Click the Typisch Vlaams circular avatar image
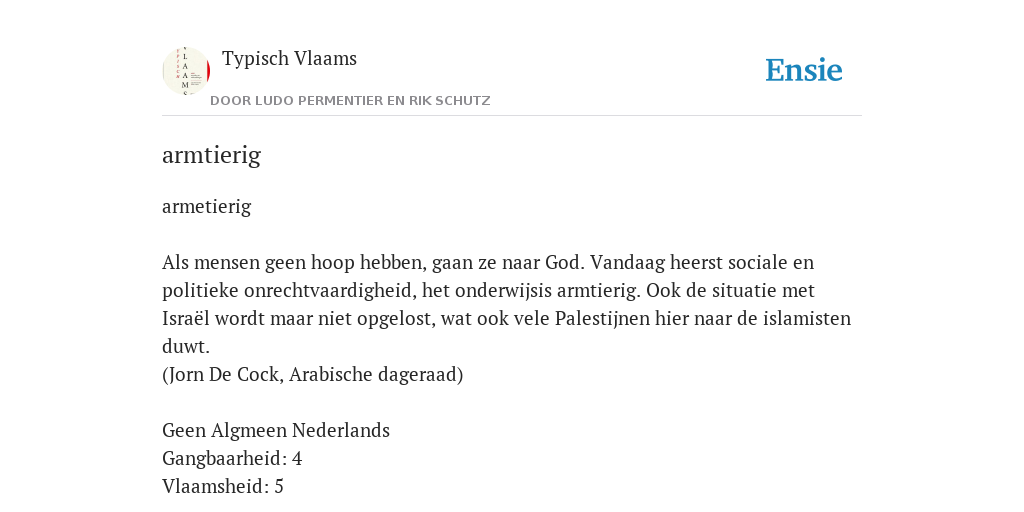This screenshot has height=512, width=1024. point(186,71)
